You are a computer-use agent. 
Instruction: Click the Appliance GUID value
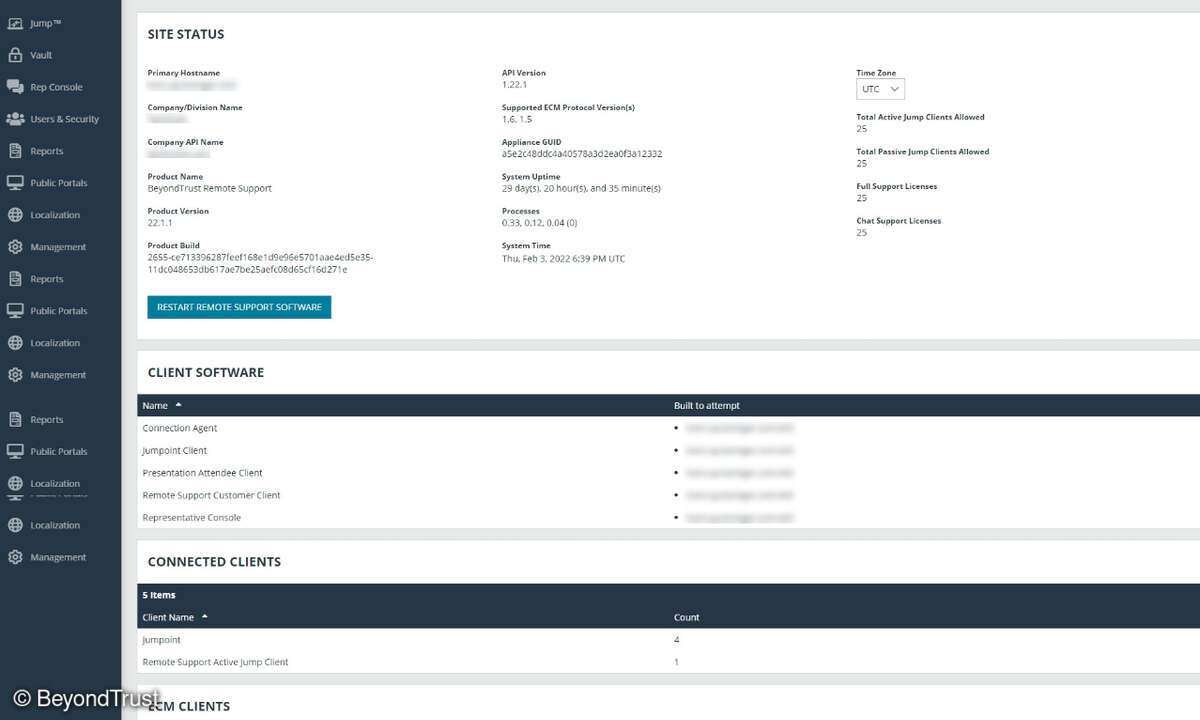582,154
